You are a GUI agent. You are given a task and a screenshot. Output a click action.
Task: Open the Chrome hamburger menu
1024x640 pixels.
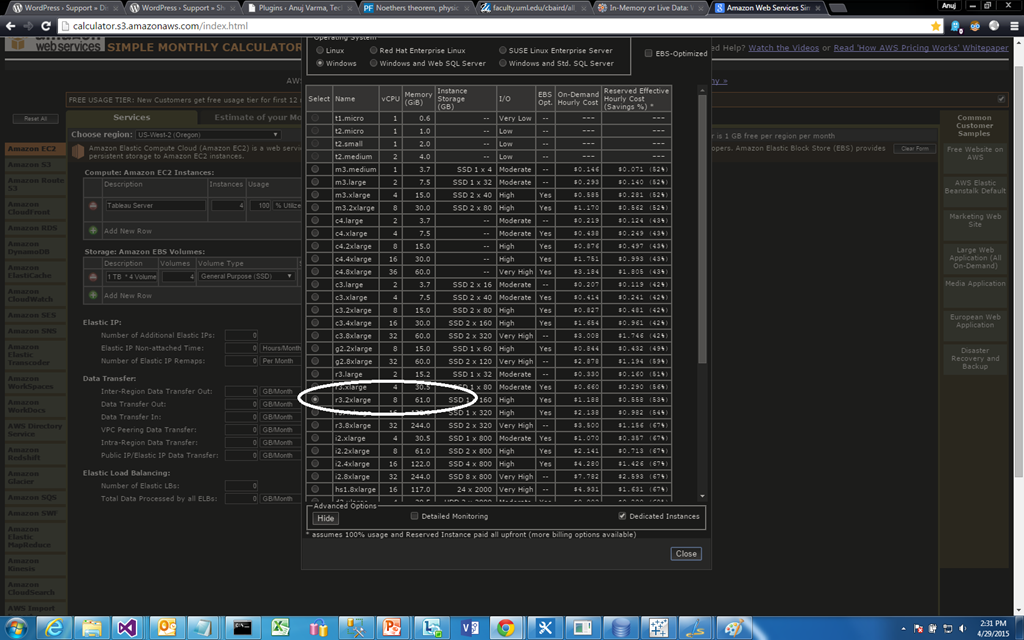pyautogui.click(x=1014, y=26)
